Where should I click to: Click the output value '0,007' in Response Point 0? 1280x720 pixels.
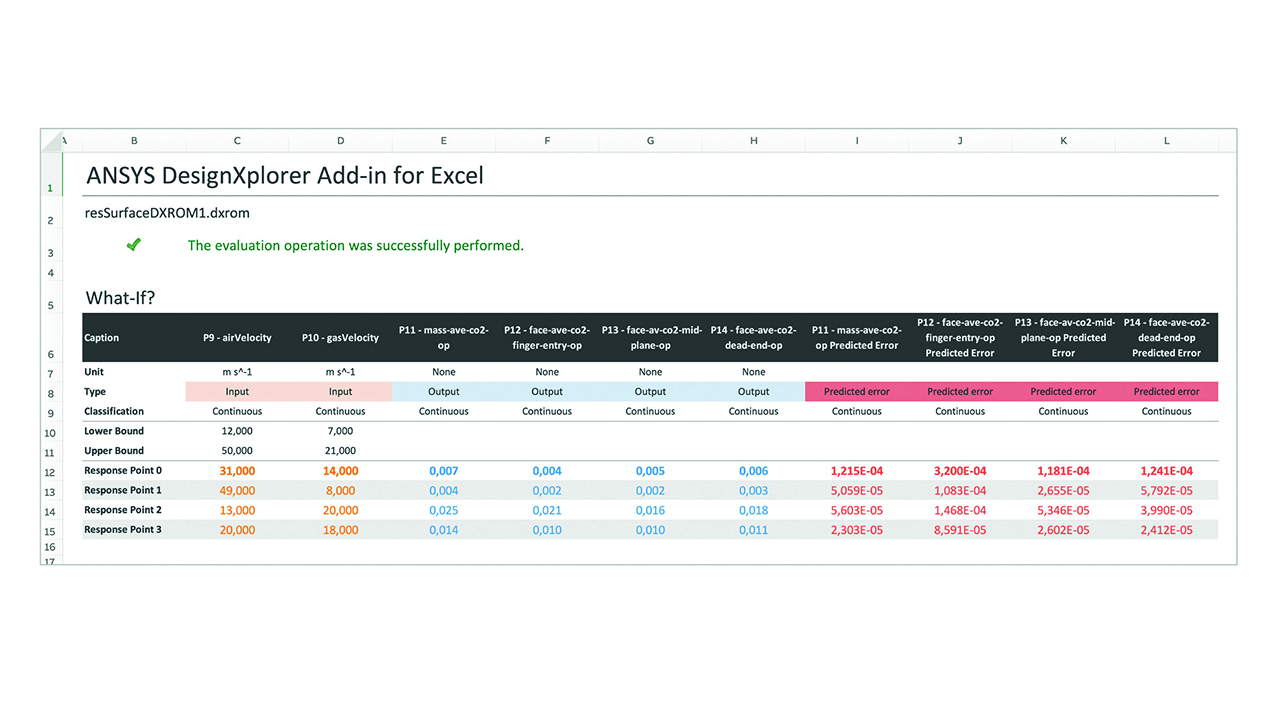[444, 471]
